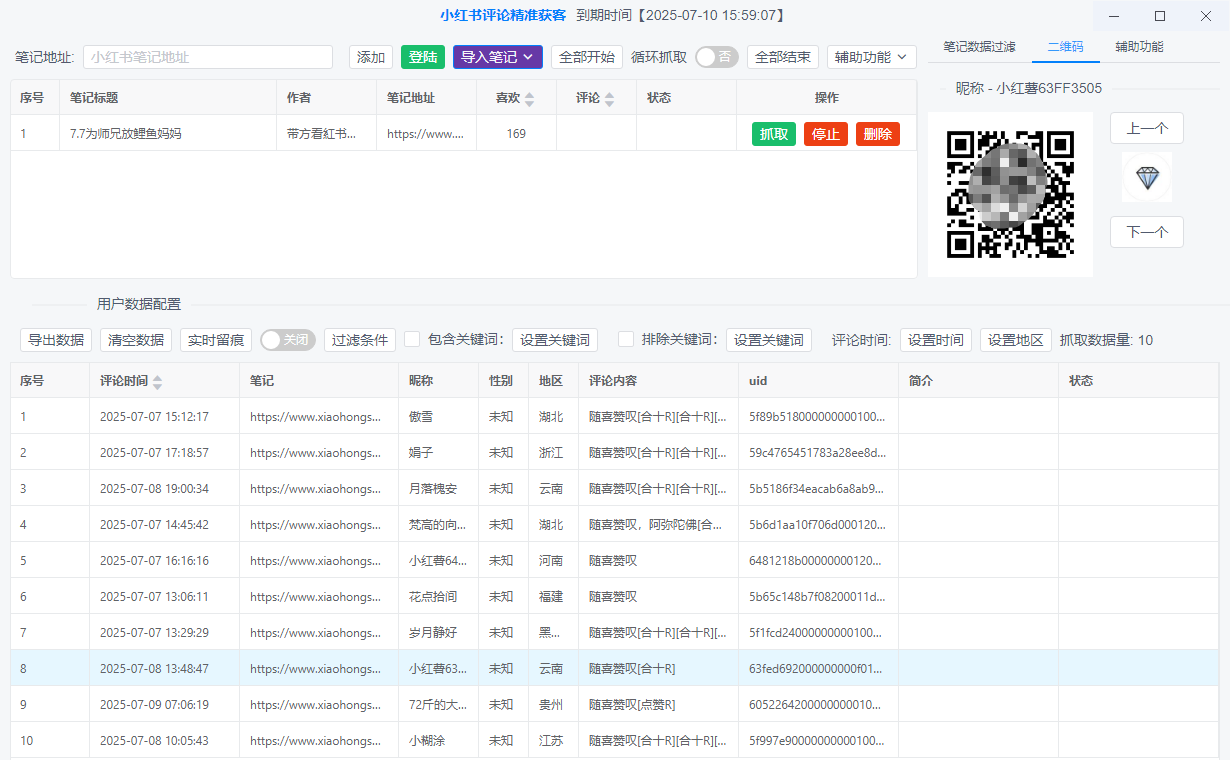Screen dimensions: 1230x760
Task: Switch to the 笔记数据过滤 tab
Action: (979, 47)
